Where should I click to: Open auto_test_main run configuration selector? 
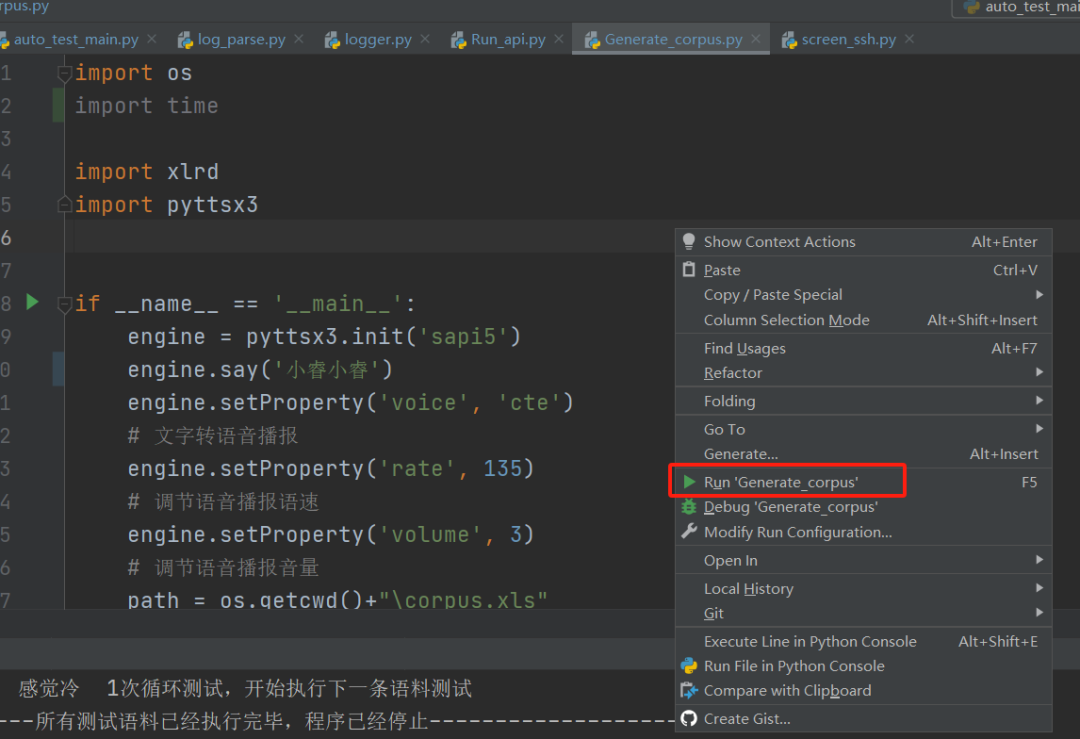1016,8
